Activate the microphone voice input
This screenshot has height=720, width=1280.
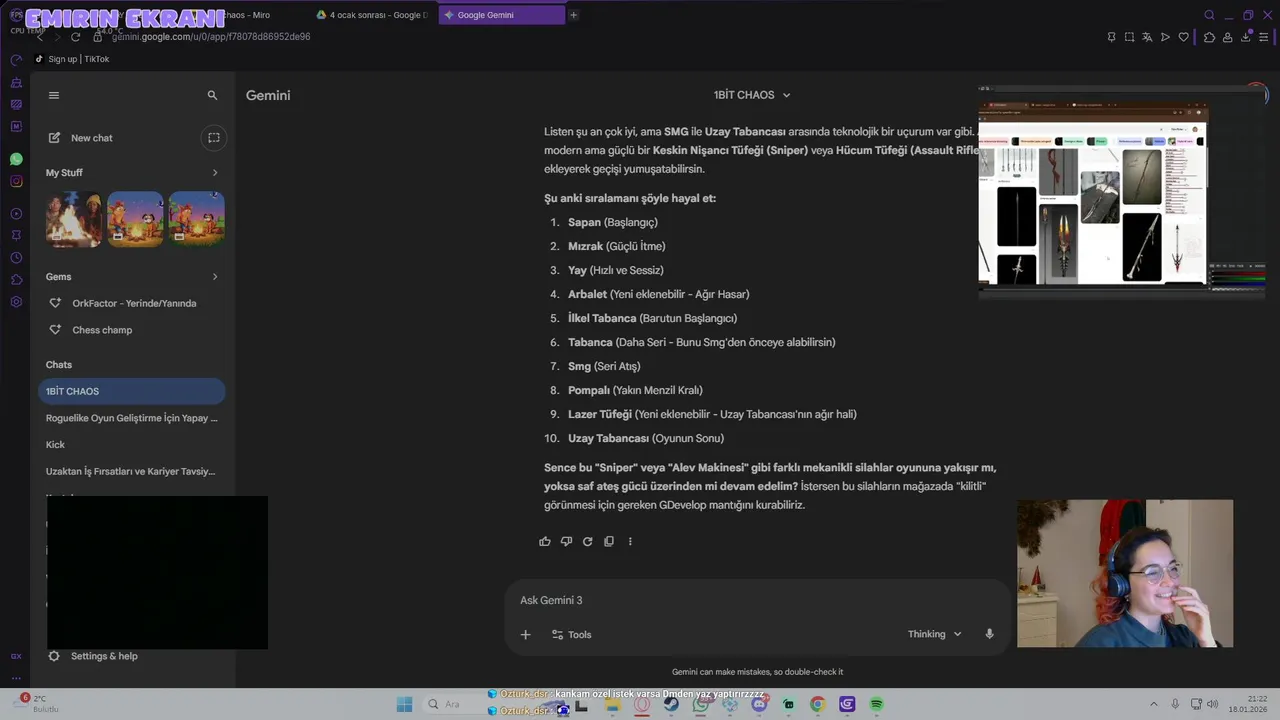tap(989, 634)
